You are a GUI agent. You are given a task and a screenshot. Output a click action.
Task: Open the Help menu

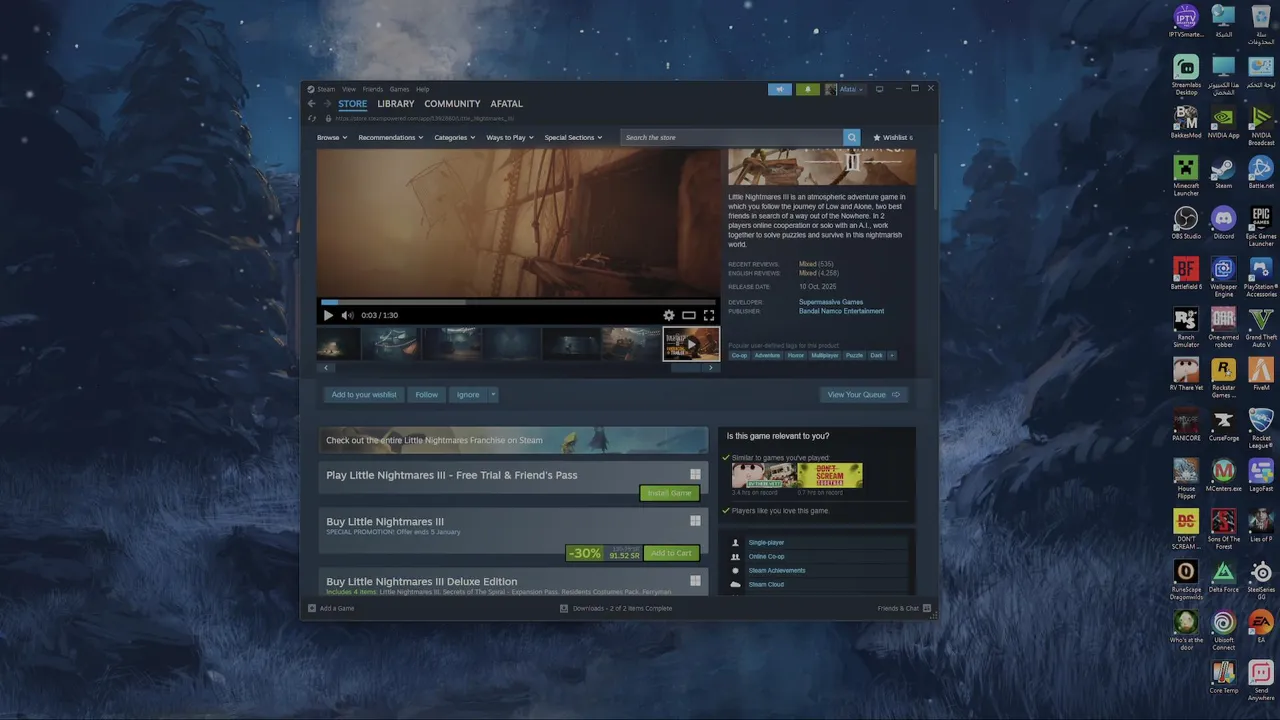coord(423,89)
